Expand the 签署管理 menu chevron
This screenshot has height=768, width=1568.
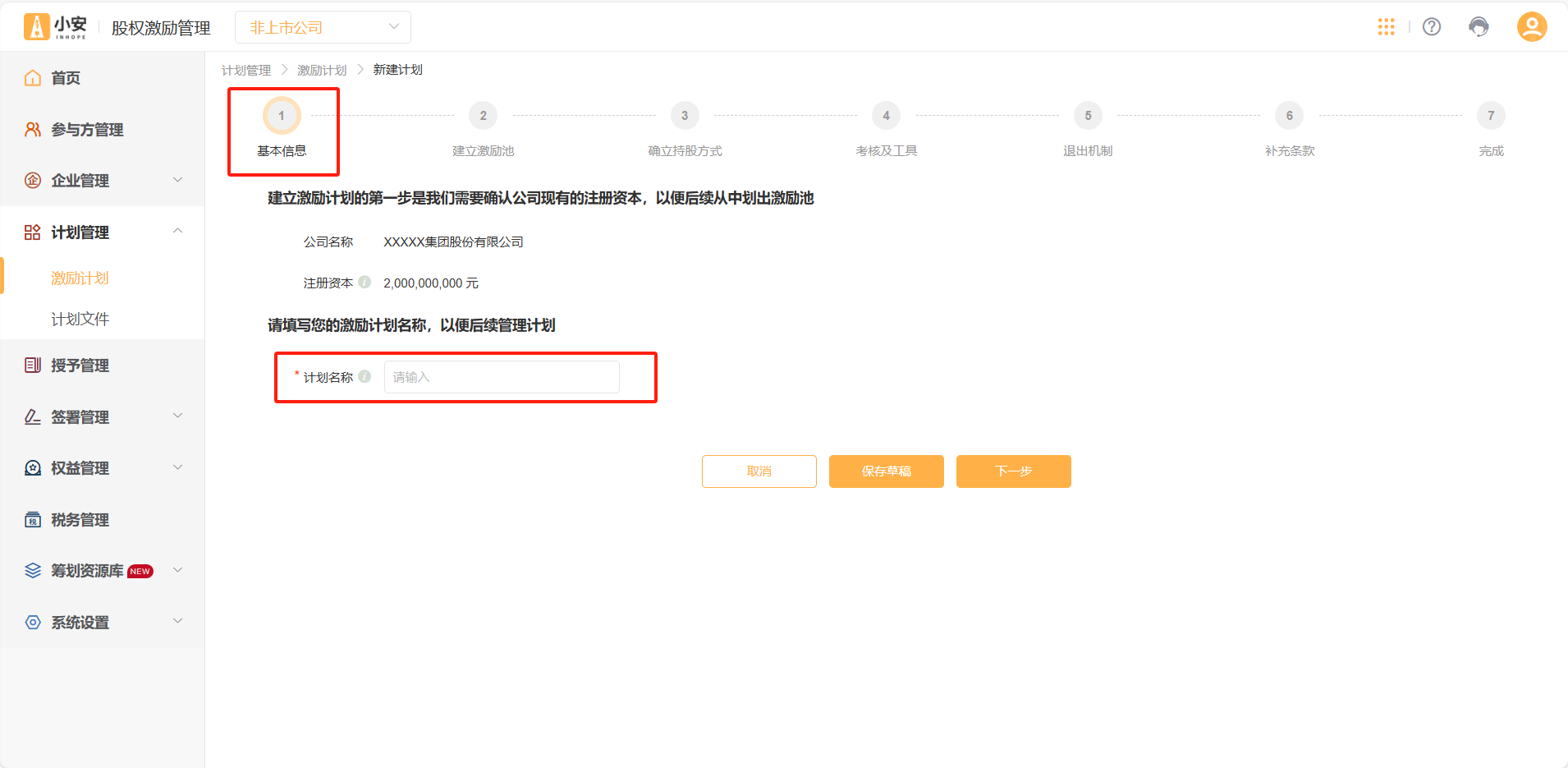tap(178, 416)
